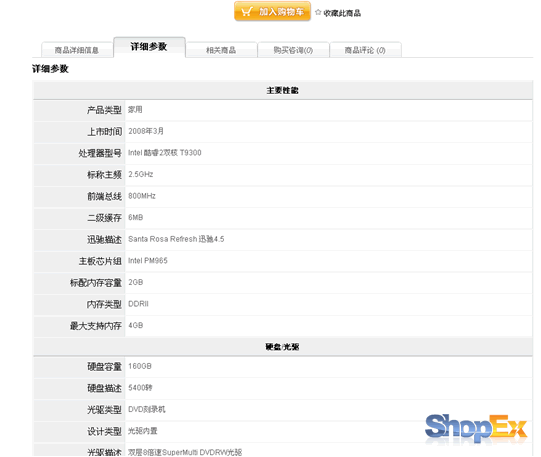Click the 5400转 value

[140, 388]
